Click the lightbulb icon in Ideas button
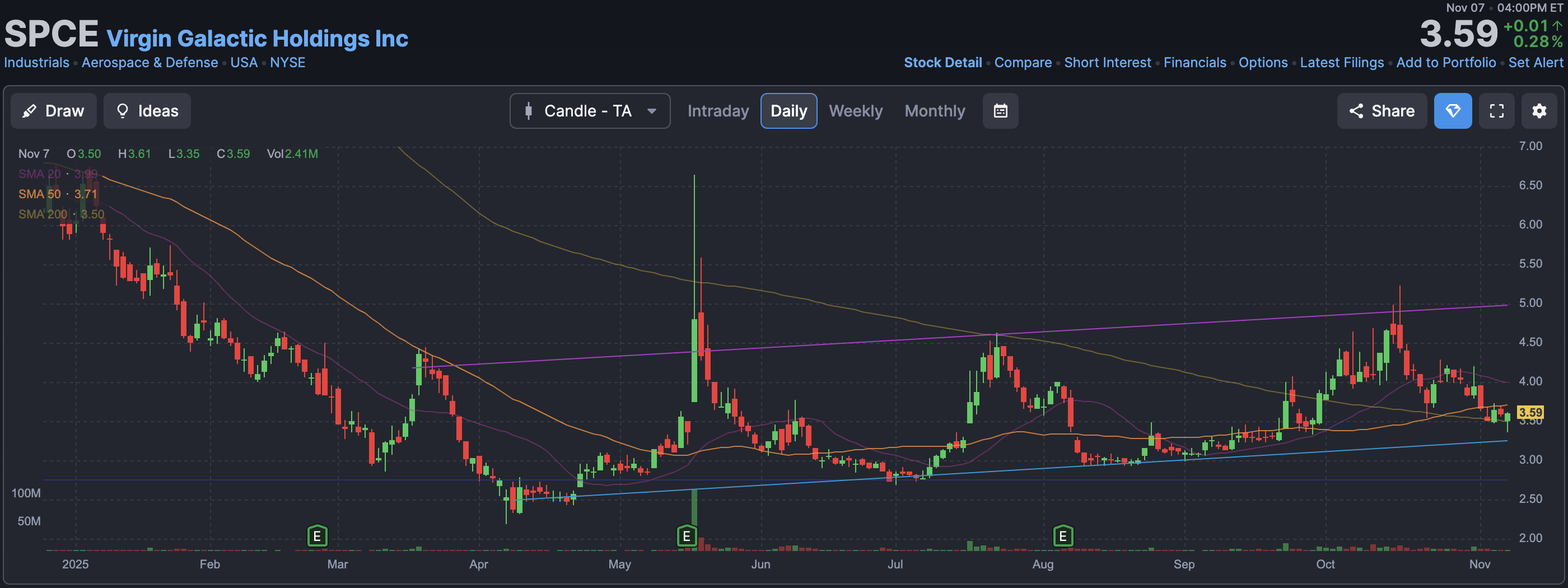The height and width of the screenshot is (588, 1568). click(x=122, y=111)
